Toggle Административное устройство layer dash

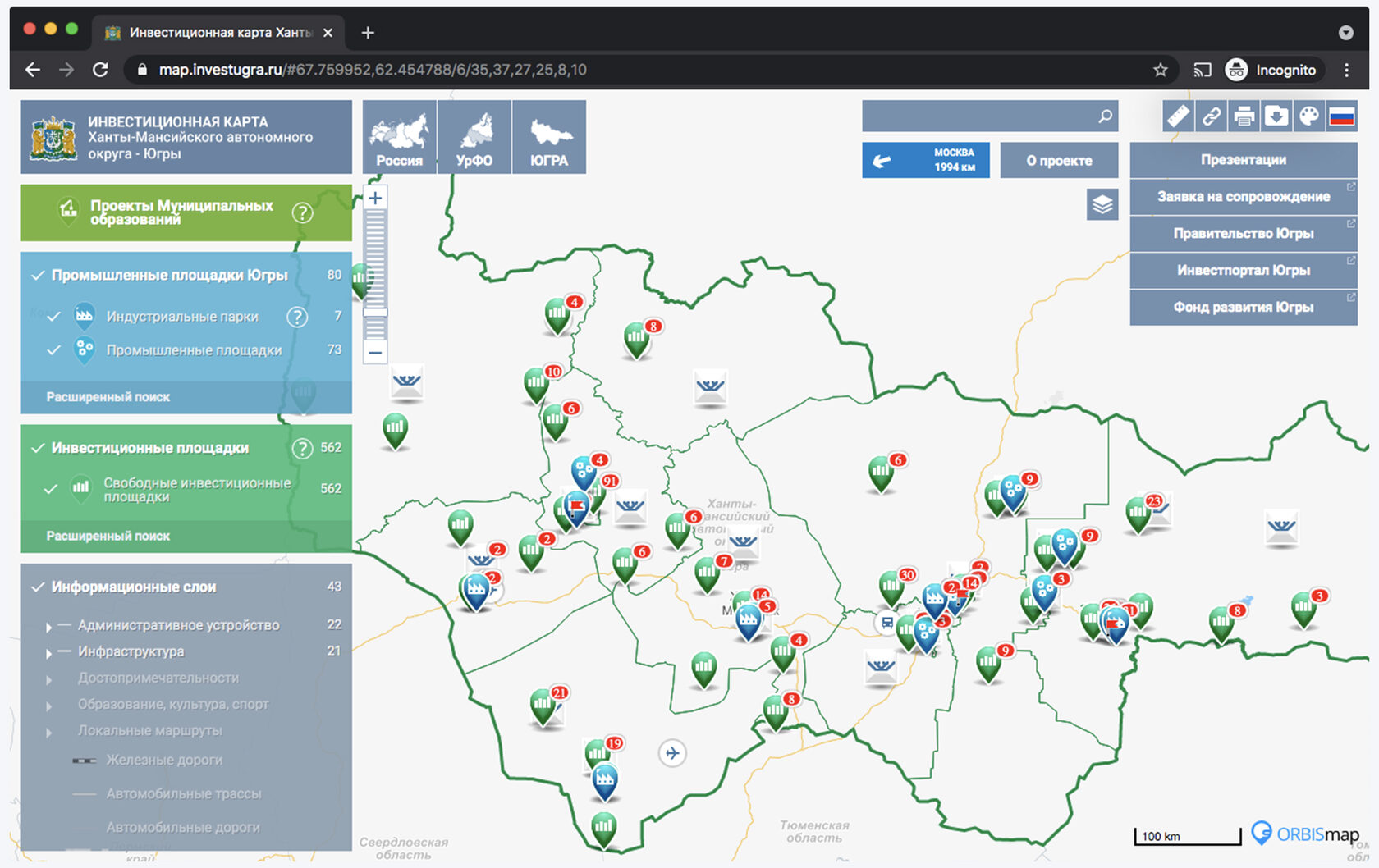(x=64, y=625)
